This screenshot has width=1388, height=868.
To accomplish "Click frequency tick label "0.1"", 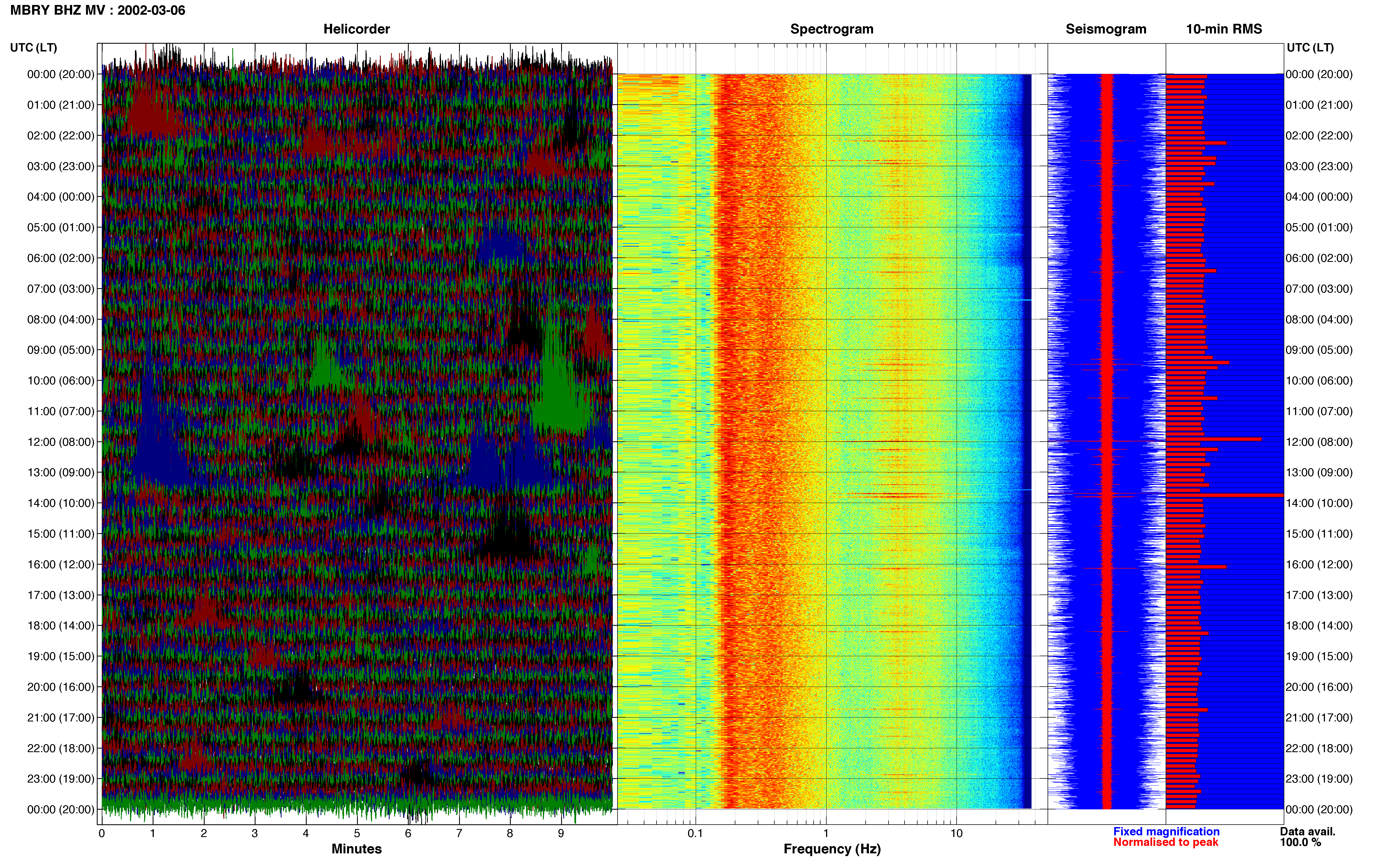I will click(x=695, y=833).
